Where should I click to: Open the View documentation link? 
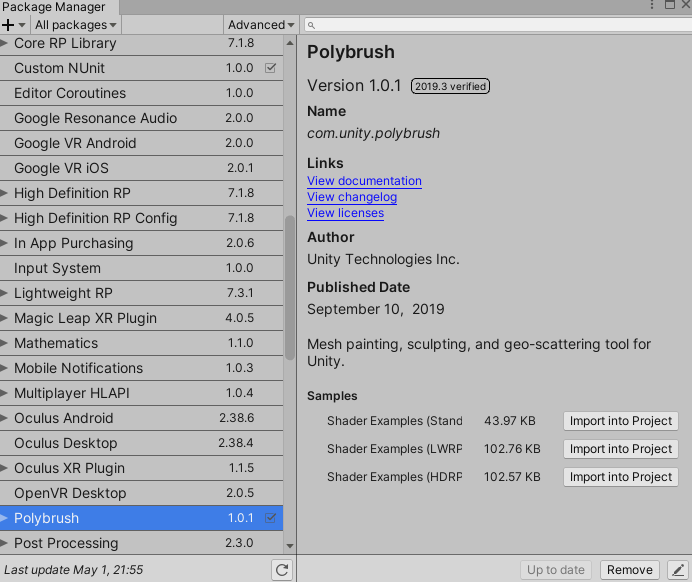tap(365, 181)
